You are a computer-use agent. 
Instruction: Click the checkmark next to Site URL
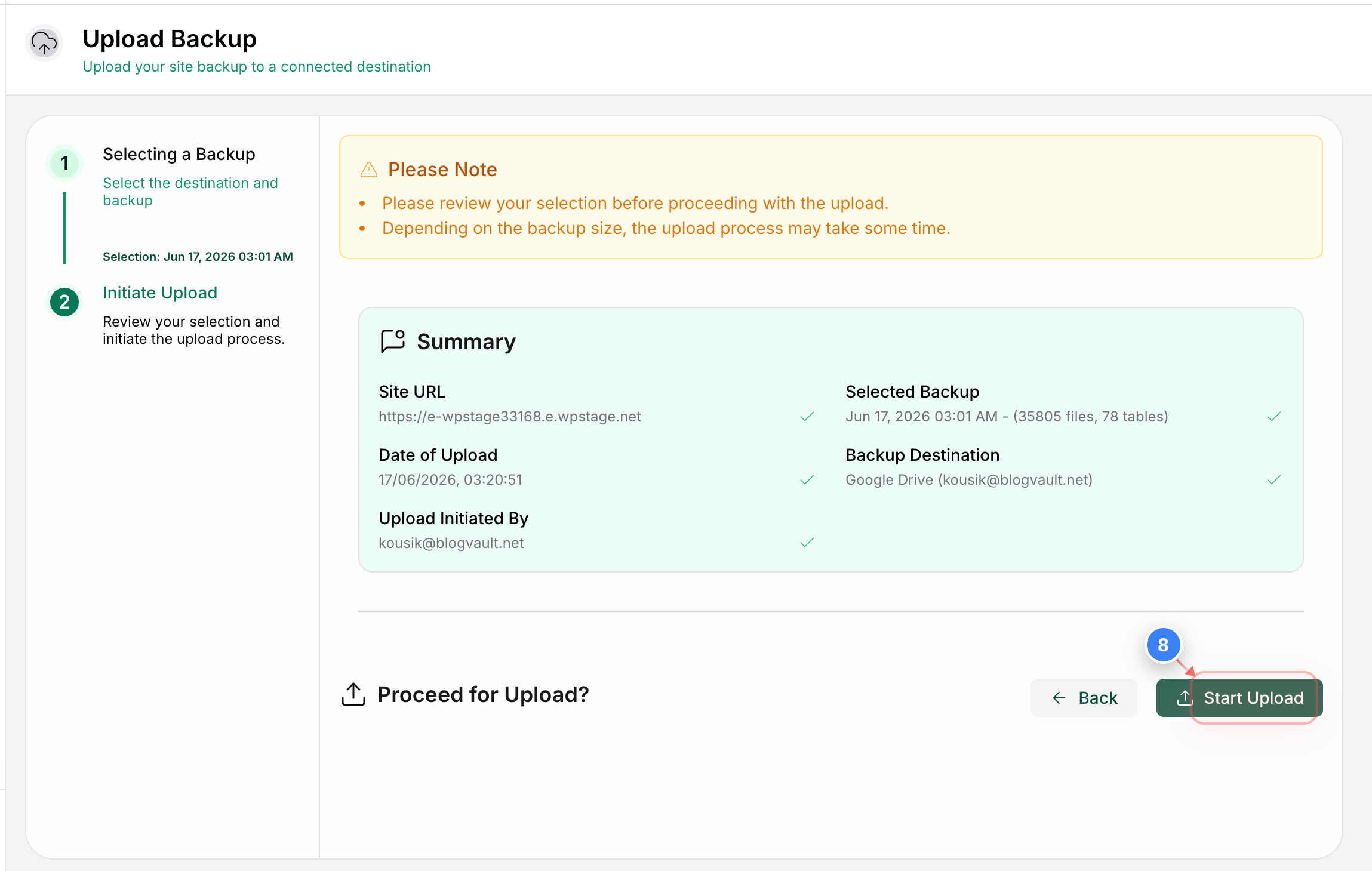coord(807,417)
